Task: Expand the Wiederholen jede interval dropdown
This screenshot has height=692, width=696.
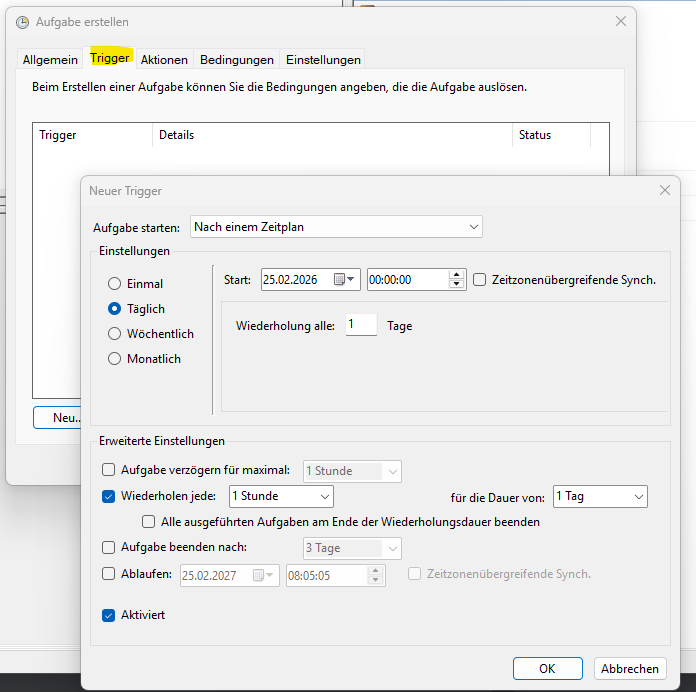Action: [x=281, y=496]
